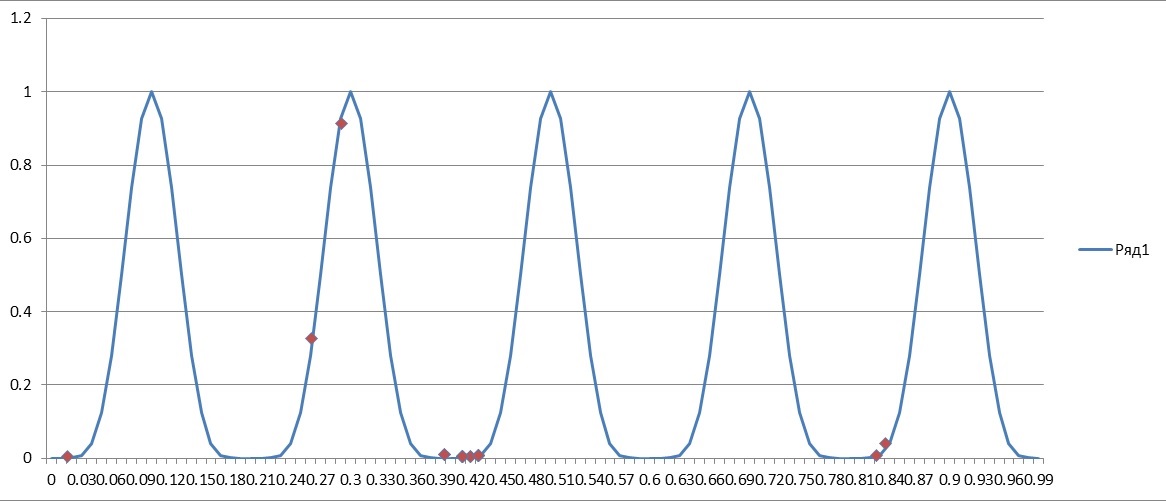Select the first peak of the blue curve
Screen dimensions: 1166x501
151,92
